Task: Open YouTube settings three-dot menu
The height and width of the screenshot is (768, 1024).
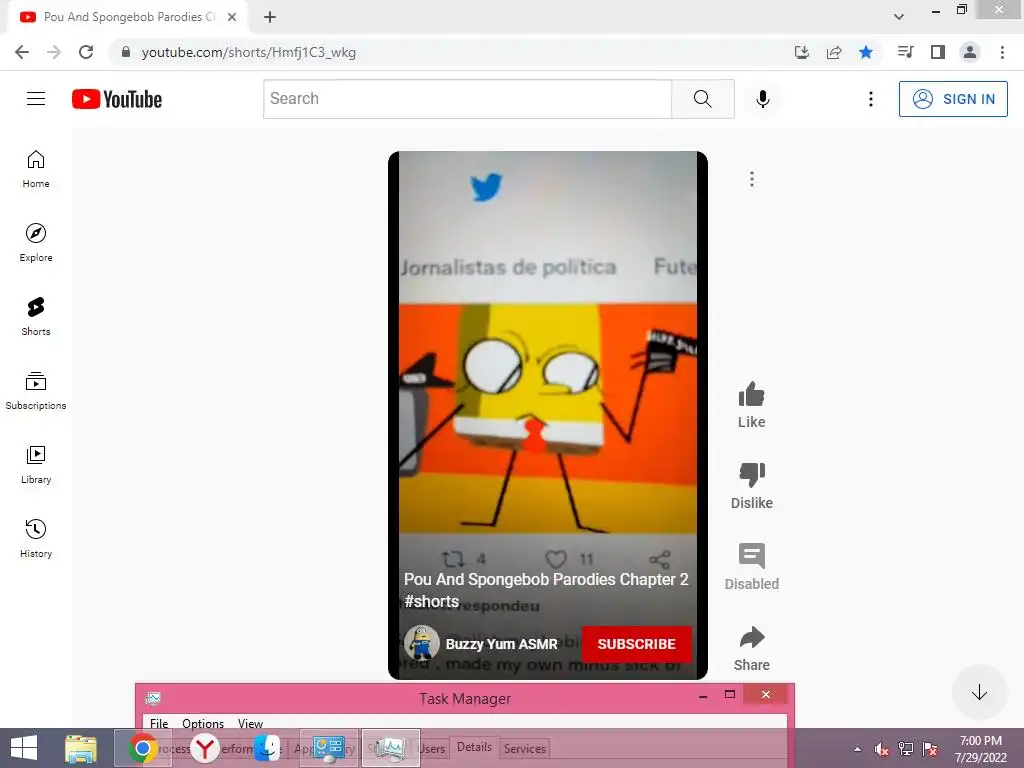Action: click(871, 99)
